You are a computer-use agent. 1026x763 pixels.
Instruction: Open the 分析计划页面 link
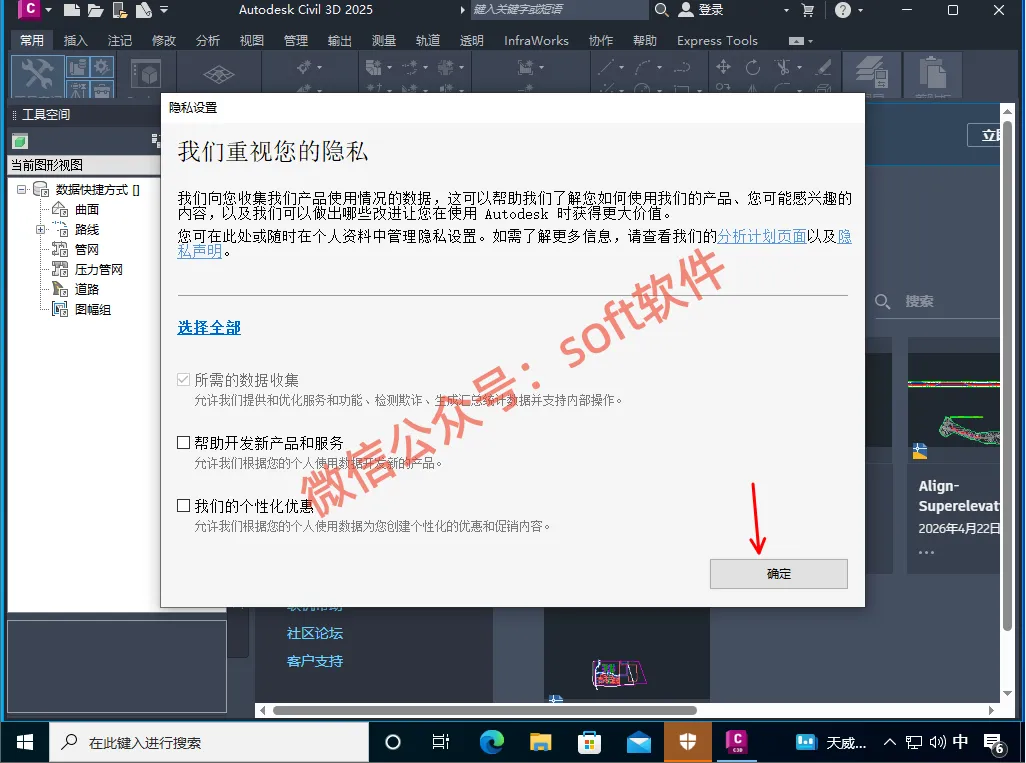pyautogui.click(x=762, y=236)
